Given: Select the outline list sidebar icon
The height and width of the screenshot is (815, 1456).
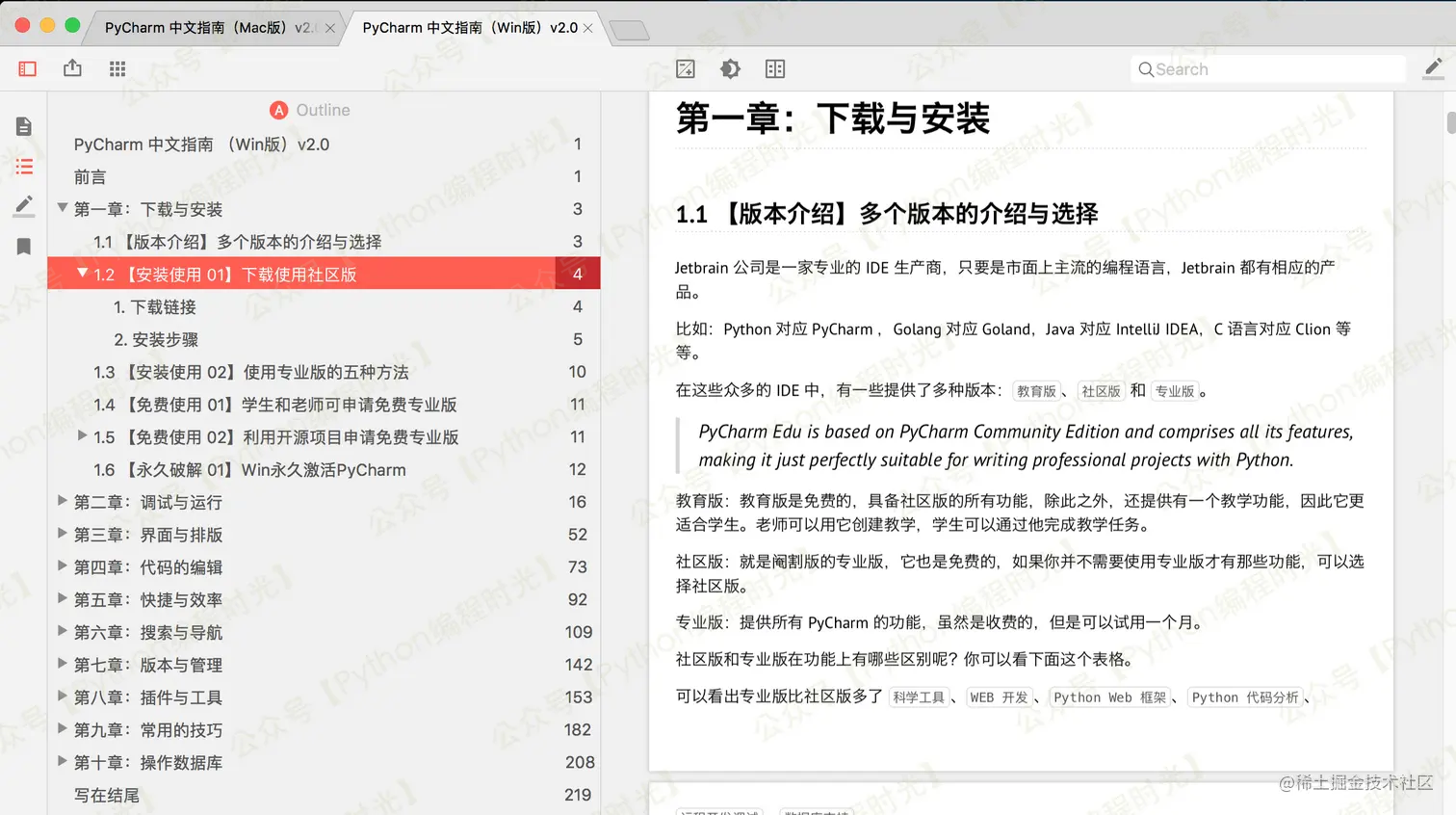Looking at the screenshot, I should (24, 167).
